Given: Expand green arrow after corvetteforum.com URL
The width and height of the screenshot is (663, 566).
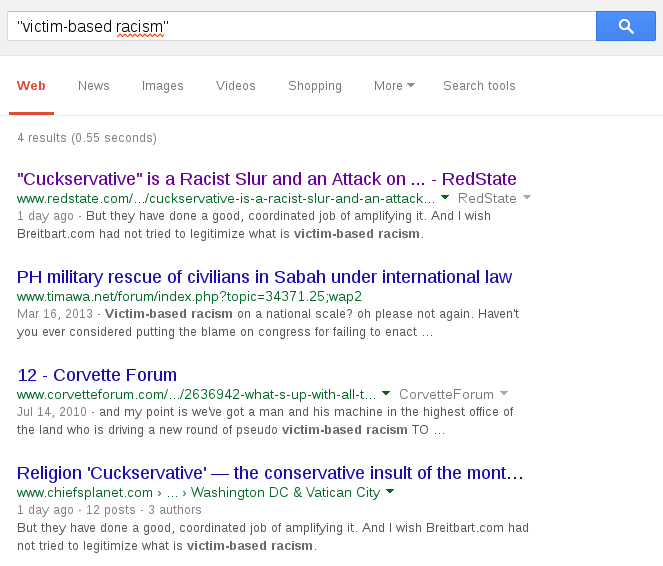Looking at the screenshot, I should 386,395.
